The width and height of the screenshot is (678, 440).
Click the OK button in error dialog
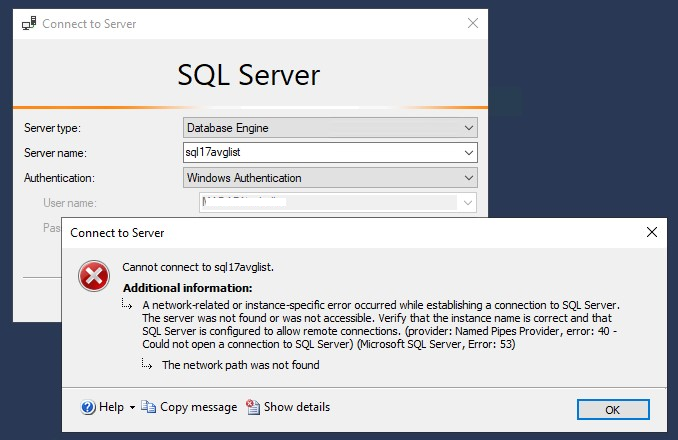613,409
